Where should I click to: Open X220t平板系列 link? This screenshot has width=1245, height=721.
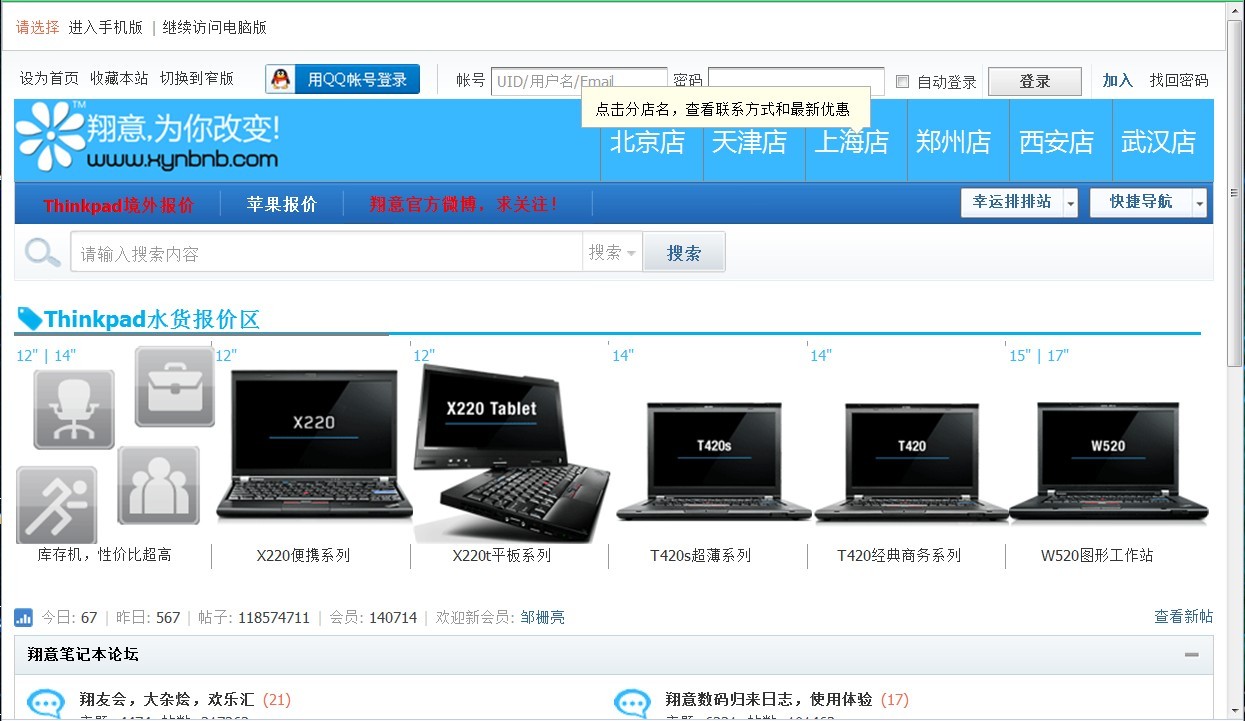pyautogui.click(x=502, y=555)
